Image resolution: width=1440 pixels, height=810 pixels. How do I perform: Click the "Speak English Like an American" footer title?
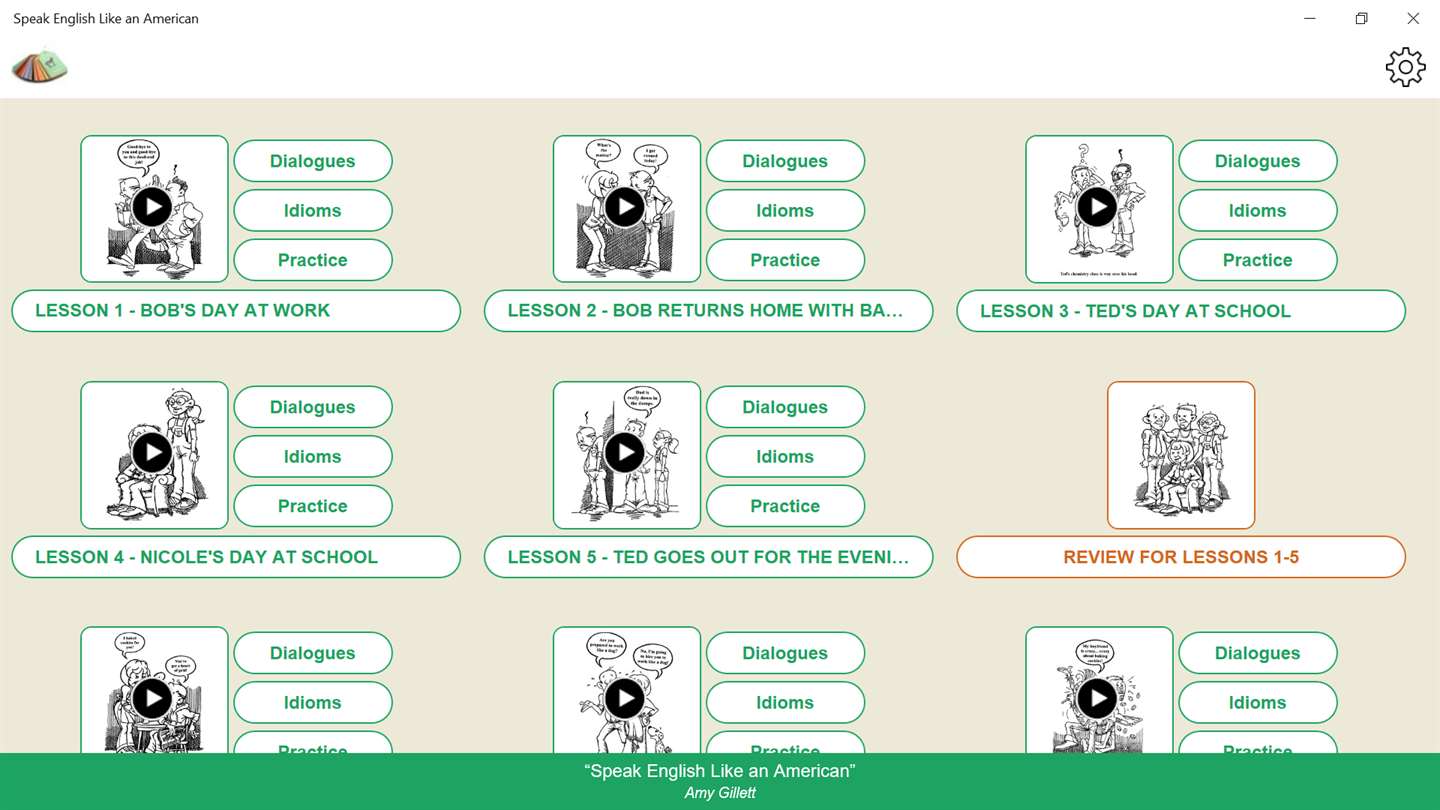tap(720, 771)
